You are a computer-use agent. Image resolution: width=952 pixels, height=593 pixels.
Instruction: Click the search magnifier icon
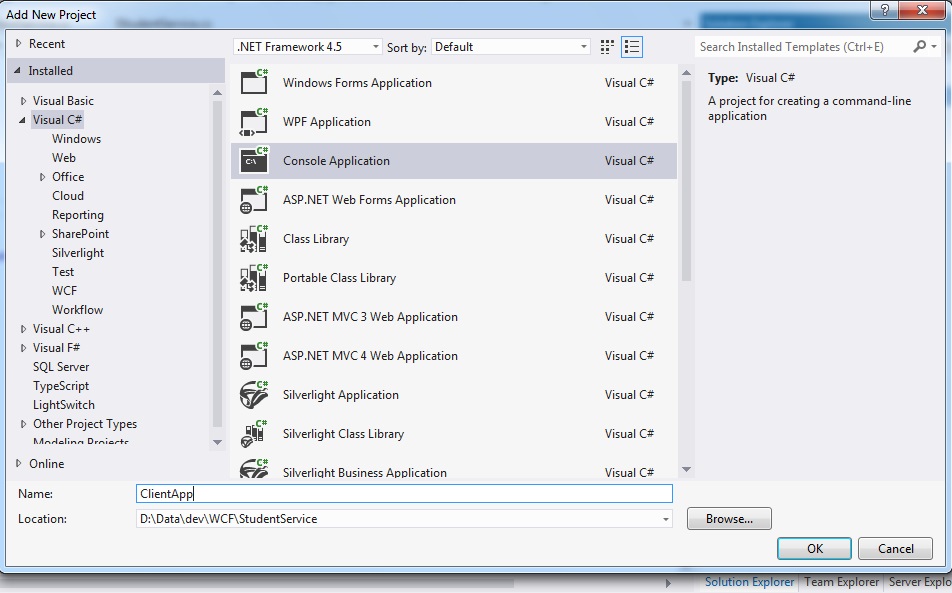pos(920,46)
